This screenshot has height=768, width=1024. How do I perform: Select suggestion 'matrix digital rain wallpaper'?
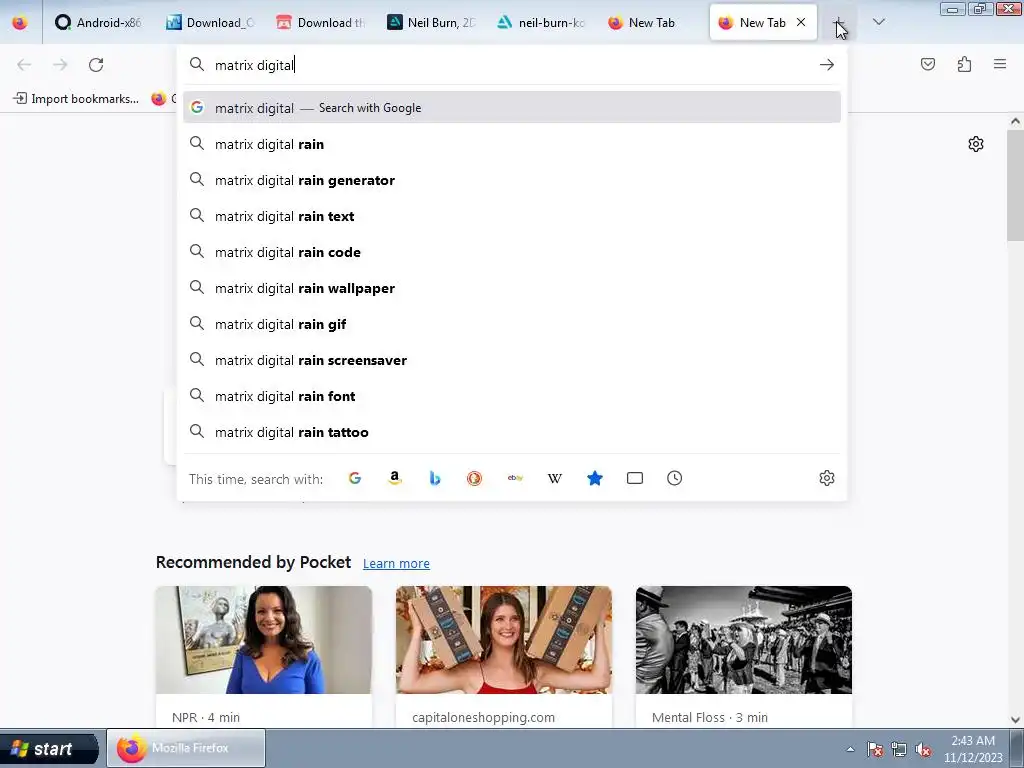point(512,288)
